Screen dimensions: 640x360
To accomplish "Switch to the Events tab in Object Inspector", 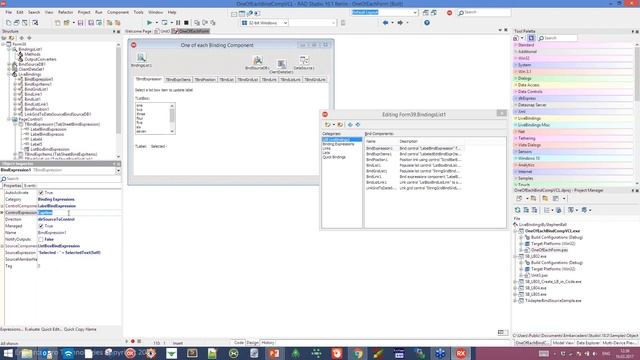I will click(x=30, y=186).
